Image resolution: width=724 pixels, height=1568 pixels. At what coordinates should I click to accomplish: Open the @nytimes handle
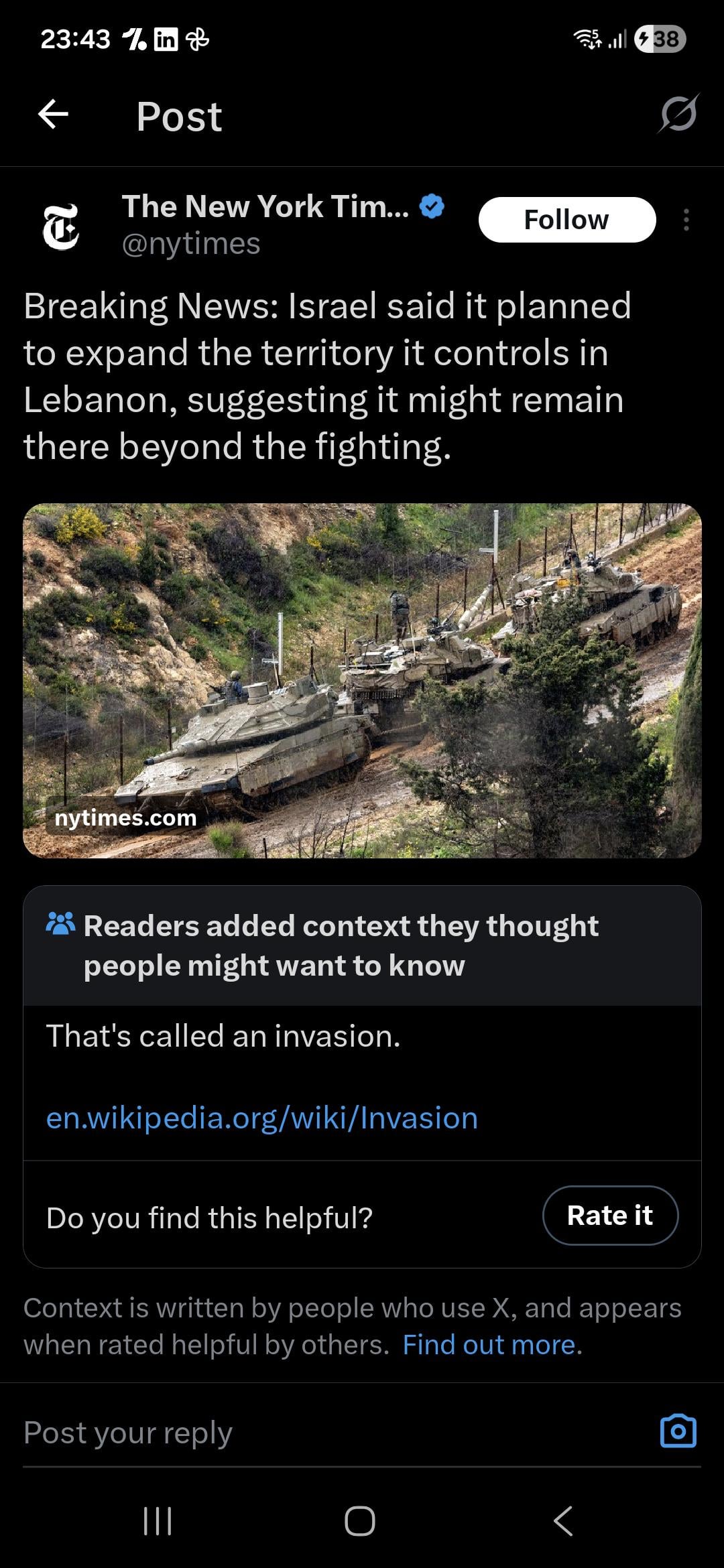(191, 244)
